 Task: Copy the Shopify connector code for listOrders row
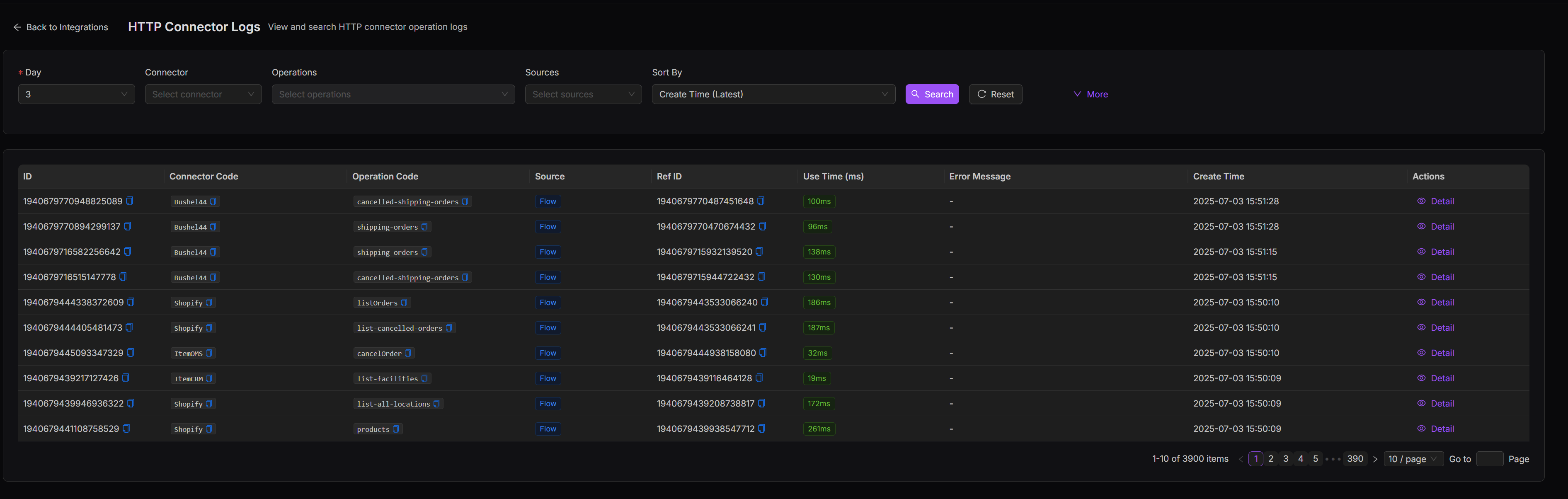coord(210,303)
